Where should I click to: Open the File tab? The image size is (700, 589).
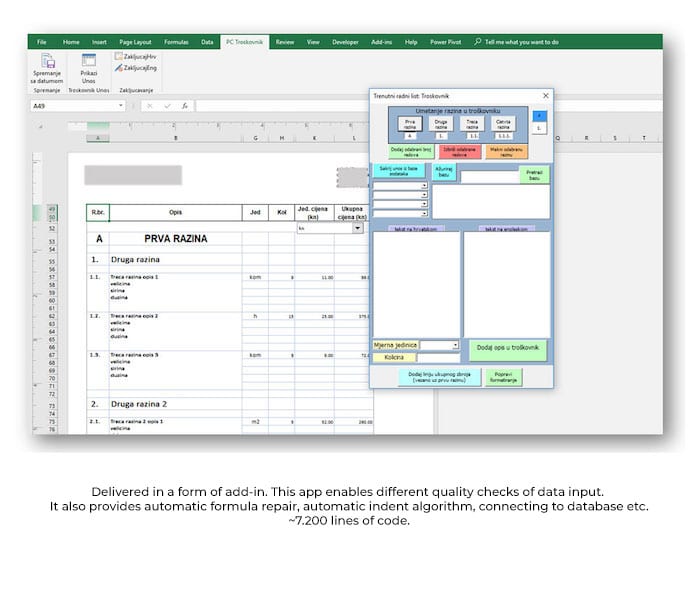click(x=42, y=42)
